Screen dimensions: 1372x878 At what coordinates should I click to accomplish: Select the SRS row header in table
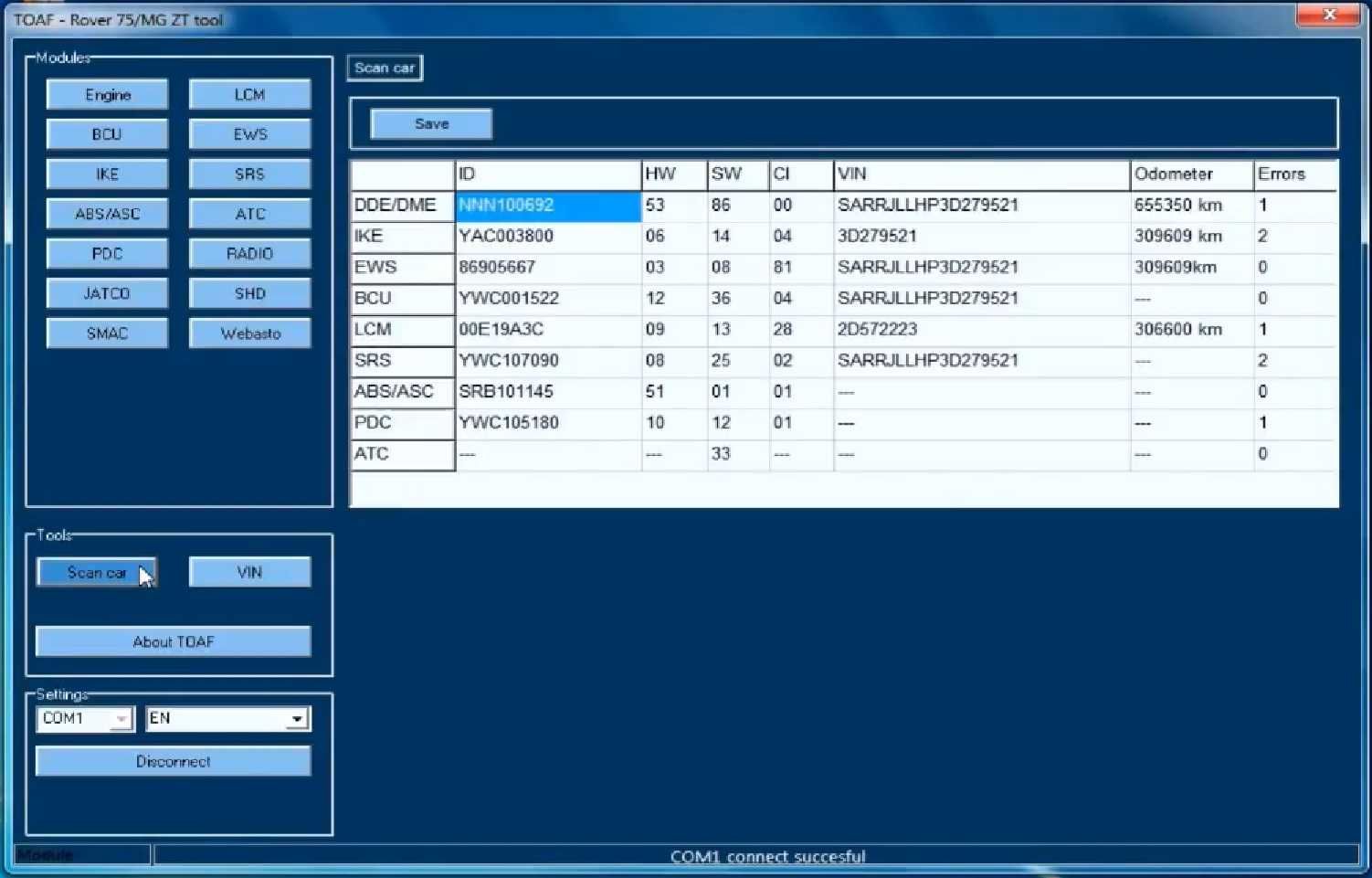(403, 361)
